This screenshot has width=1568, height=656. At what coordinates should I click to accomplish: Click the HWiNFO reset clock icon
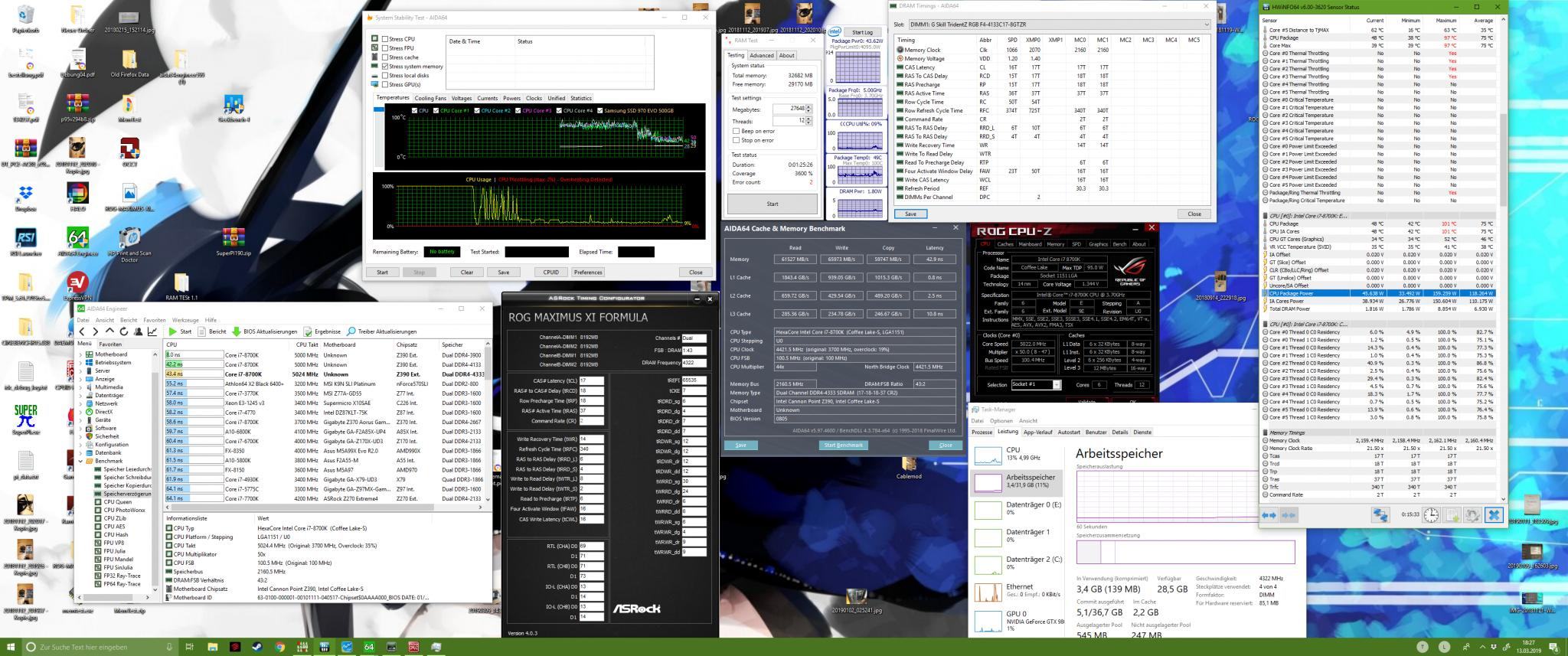pyautogui.click(x=1430, y=515)
